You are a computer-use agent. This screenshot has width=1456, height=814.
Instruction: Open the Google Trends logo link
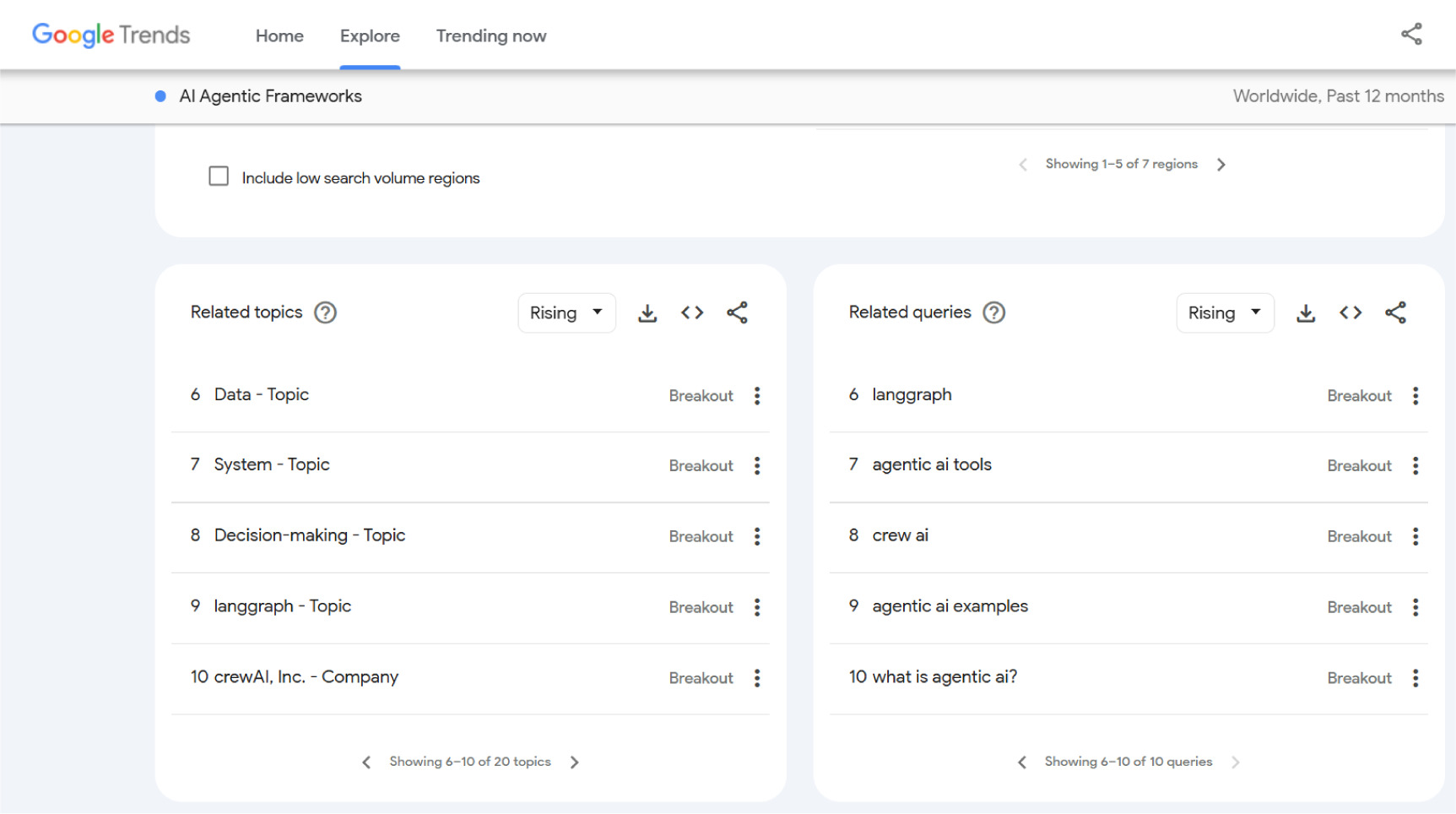click(x=111, y=35)
